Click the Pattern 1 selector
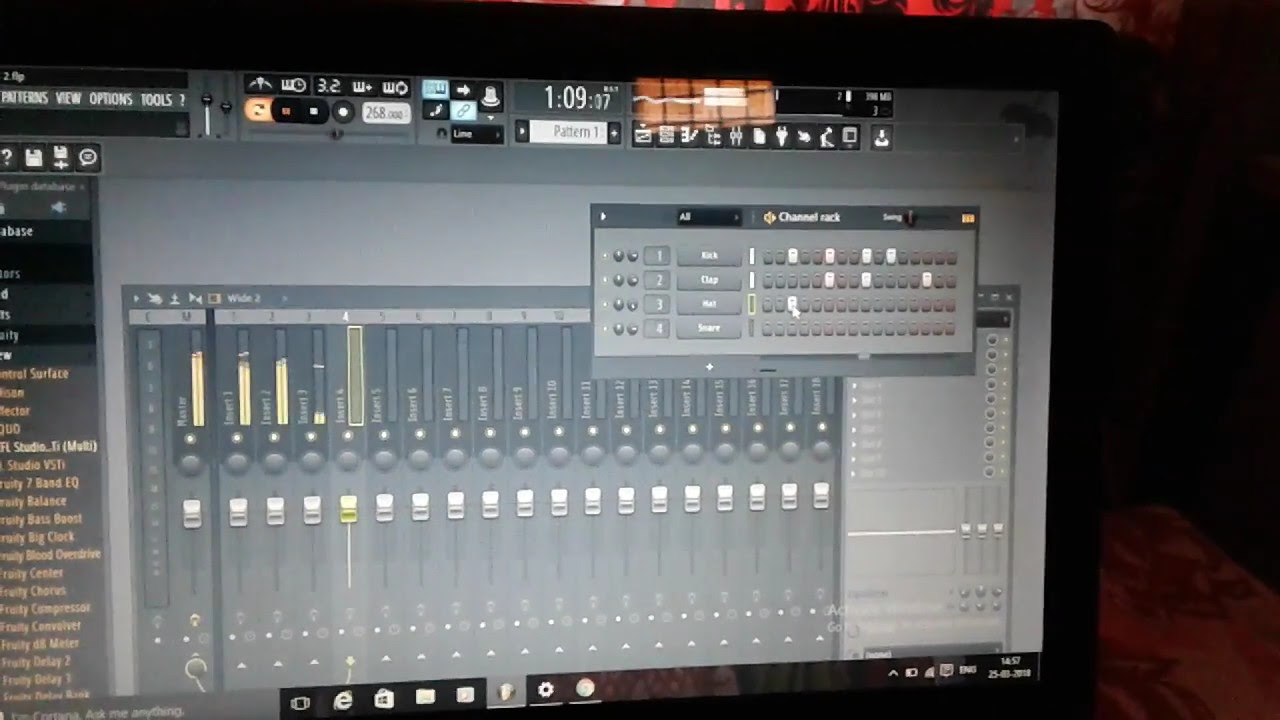This screenshot has width=1280, height=720. tap(569, 132)
